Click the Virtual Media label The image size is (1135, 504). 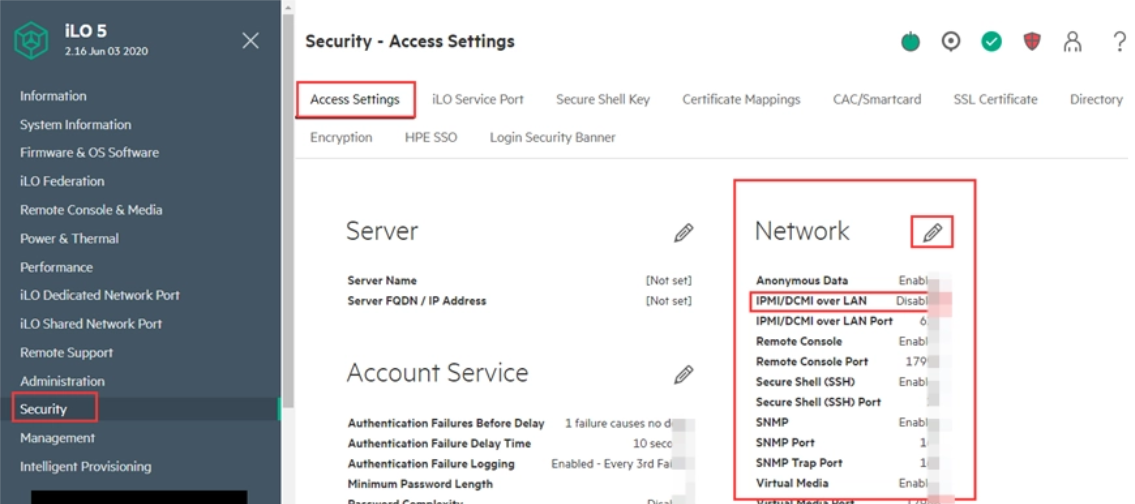(x=792, y=483)
